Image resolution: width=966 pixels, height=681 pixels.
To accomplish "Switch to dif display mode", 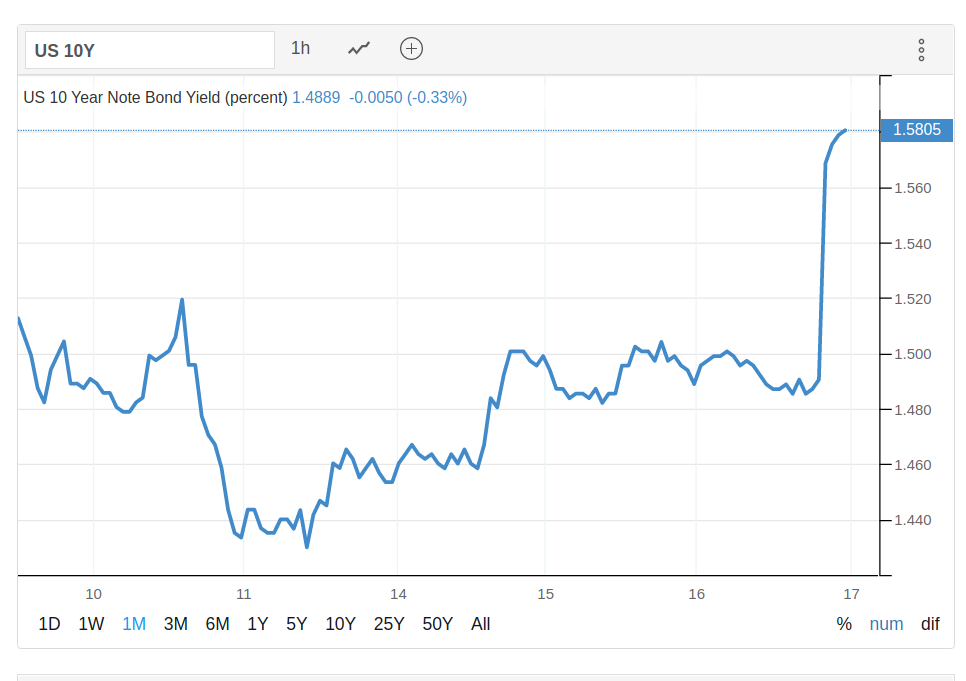I will point(930,624).
